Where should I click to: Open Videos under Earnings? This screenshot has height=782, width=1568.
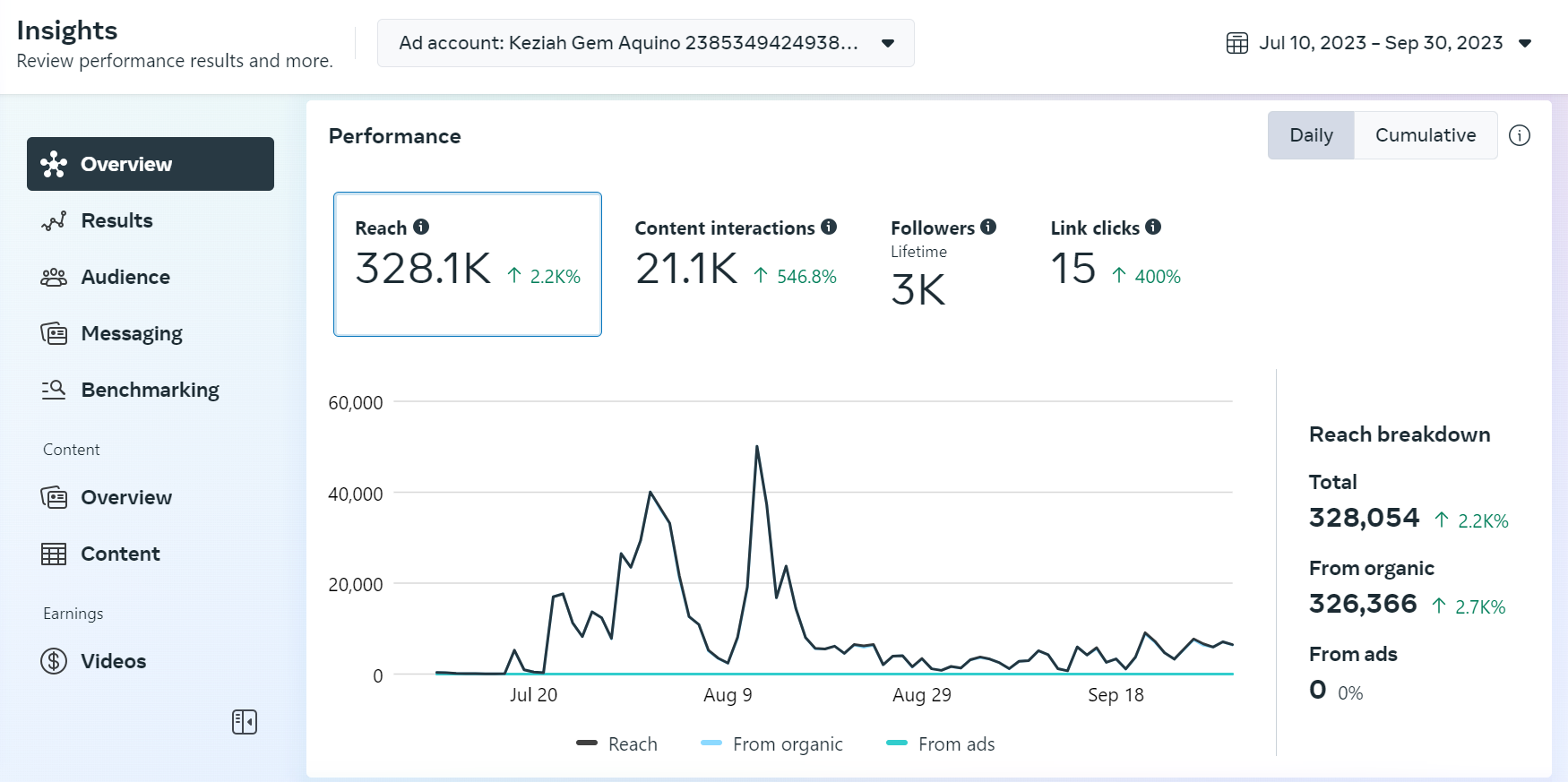[x=151, y=661]
